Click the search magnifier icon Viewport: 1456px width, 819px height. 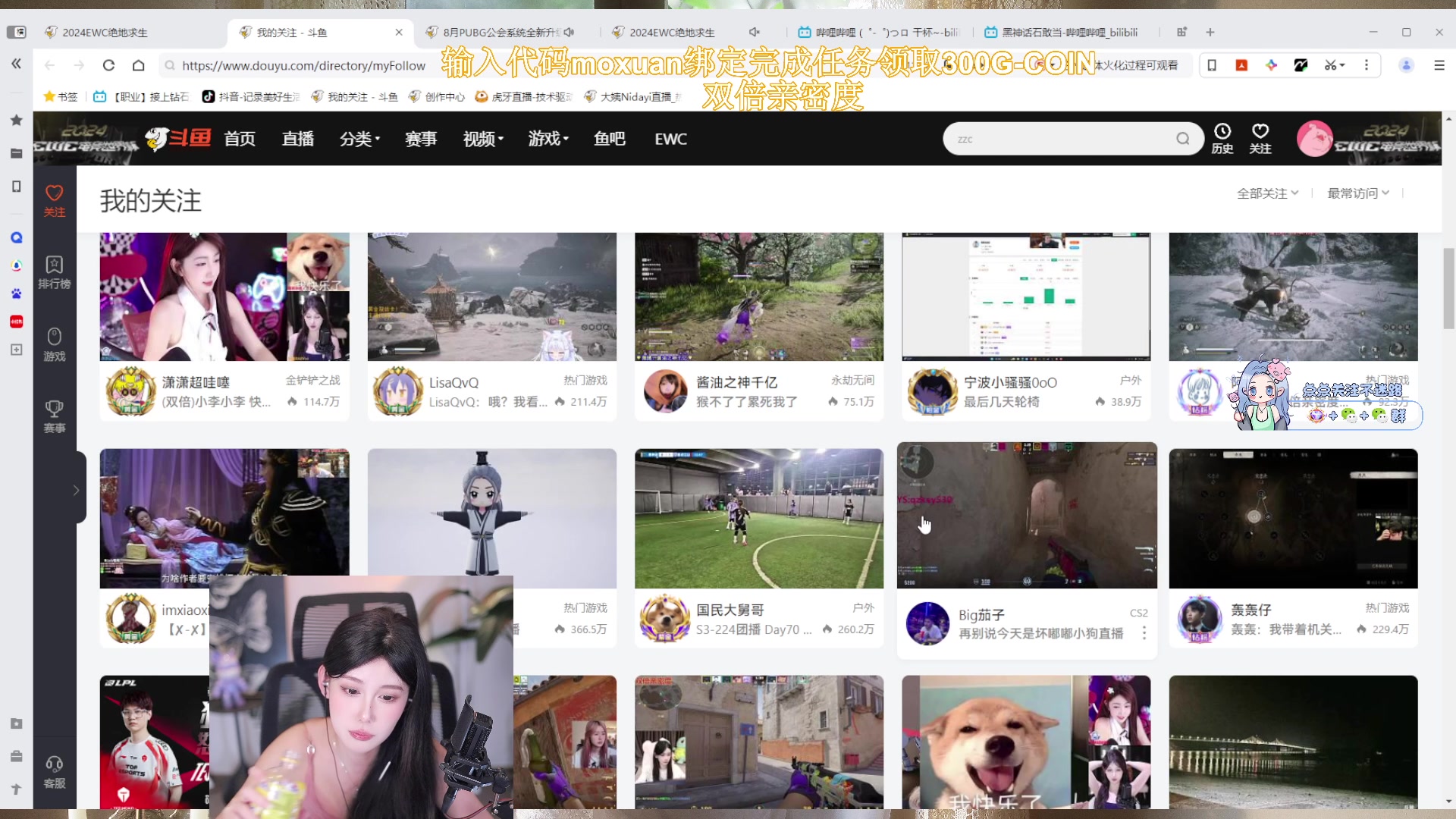point(1183,139)
